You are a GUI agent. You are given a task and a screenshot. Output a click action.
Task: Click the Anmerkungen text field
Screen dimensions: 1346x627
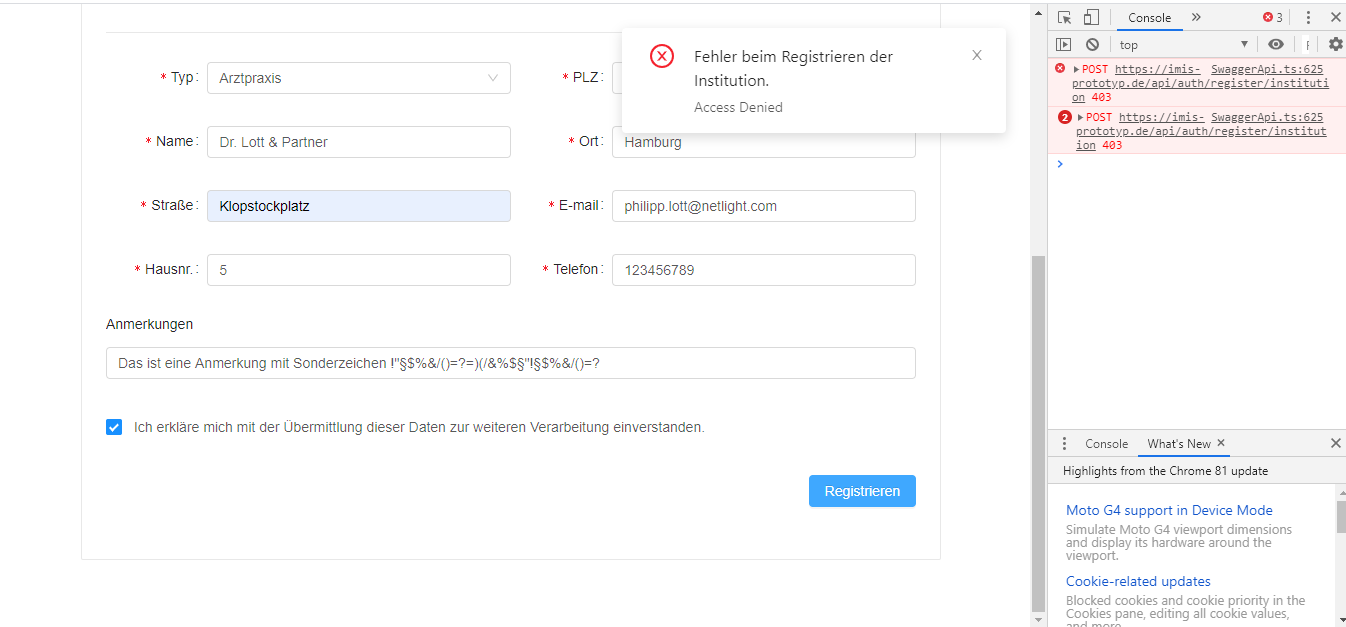511,363
